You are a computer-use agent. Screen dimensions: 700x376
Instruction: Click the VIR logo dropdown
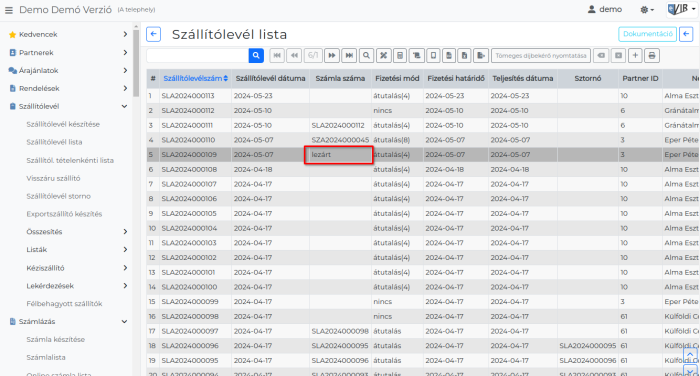coord(681,9)
